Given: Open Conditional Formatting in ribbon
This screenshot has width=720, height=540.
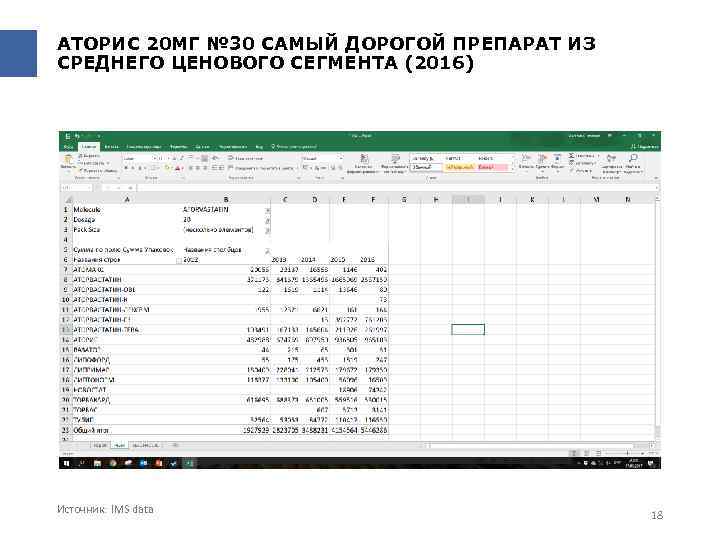Looking at the screenshot, I should 364,163.
